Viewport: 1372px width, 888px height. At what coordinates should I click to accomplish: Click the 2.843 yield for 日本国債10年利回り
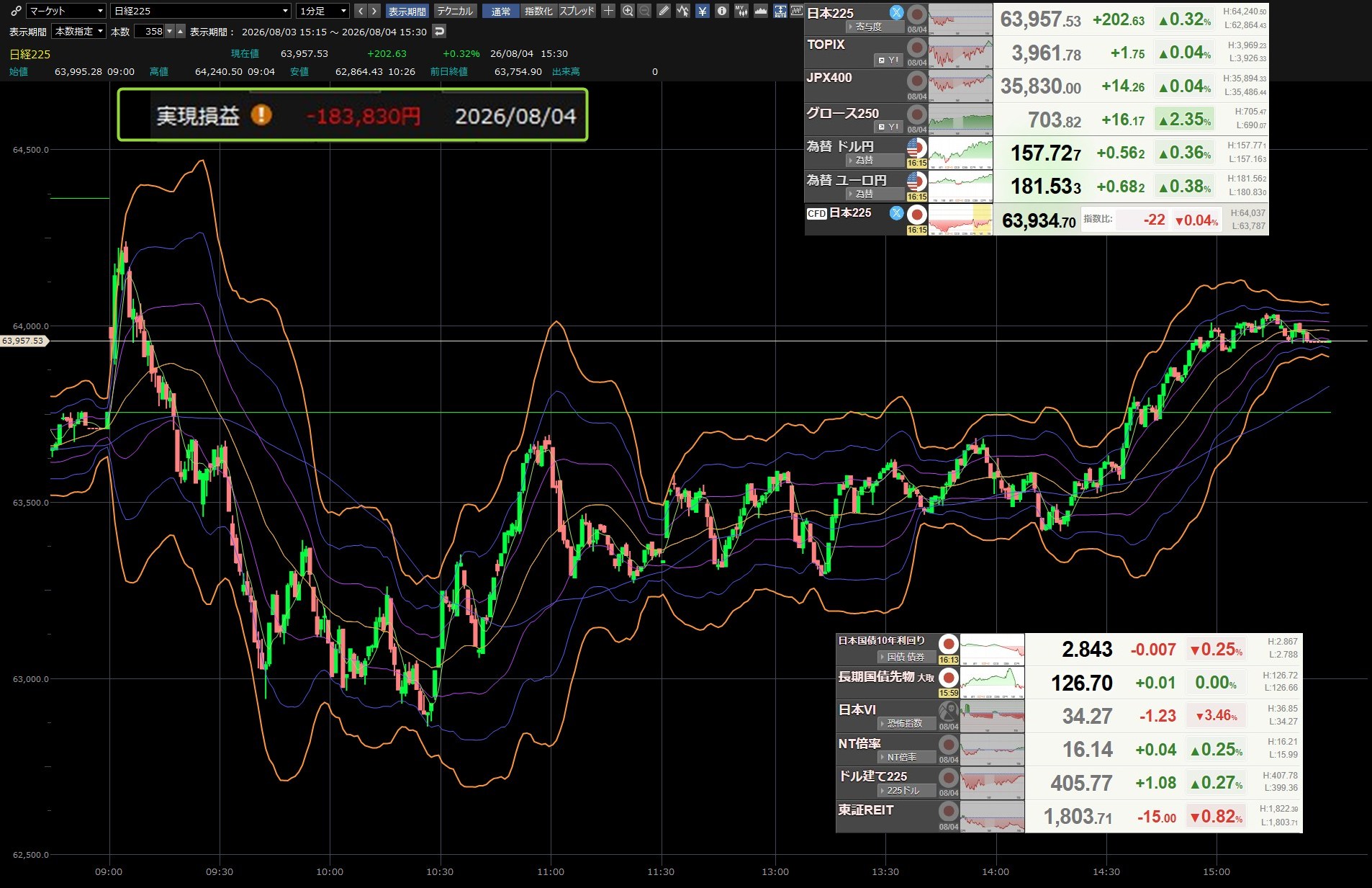pos(1088,649)
